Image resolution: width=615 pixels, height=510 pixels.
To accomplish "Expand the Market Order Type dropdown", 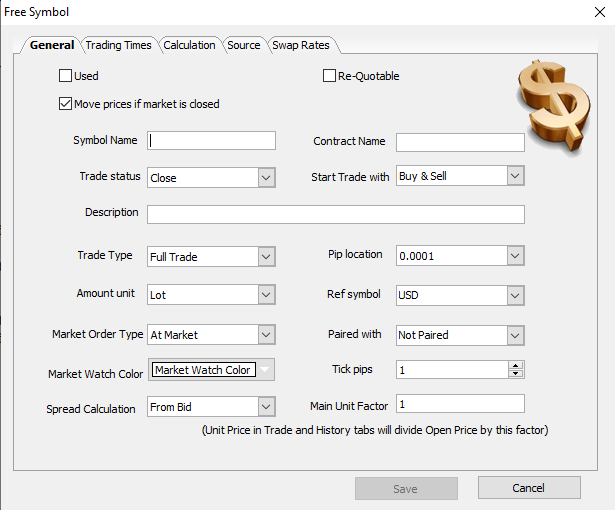I will 211,335.
